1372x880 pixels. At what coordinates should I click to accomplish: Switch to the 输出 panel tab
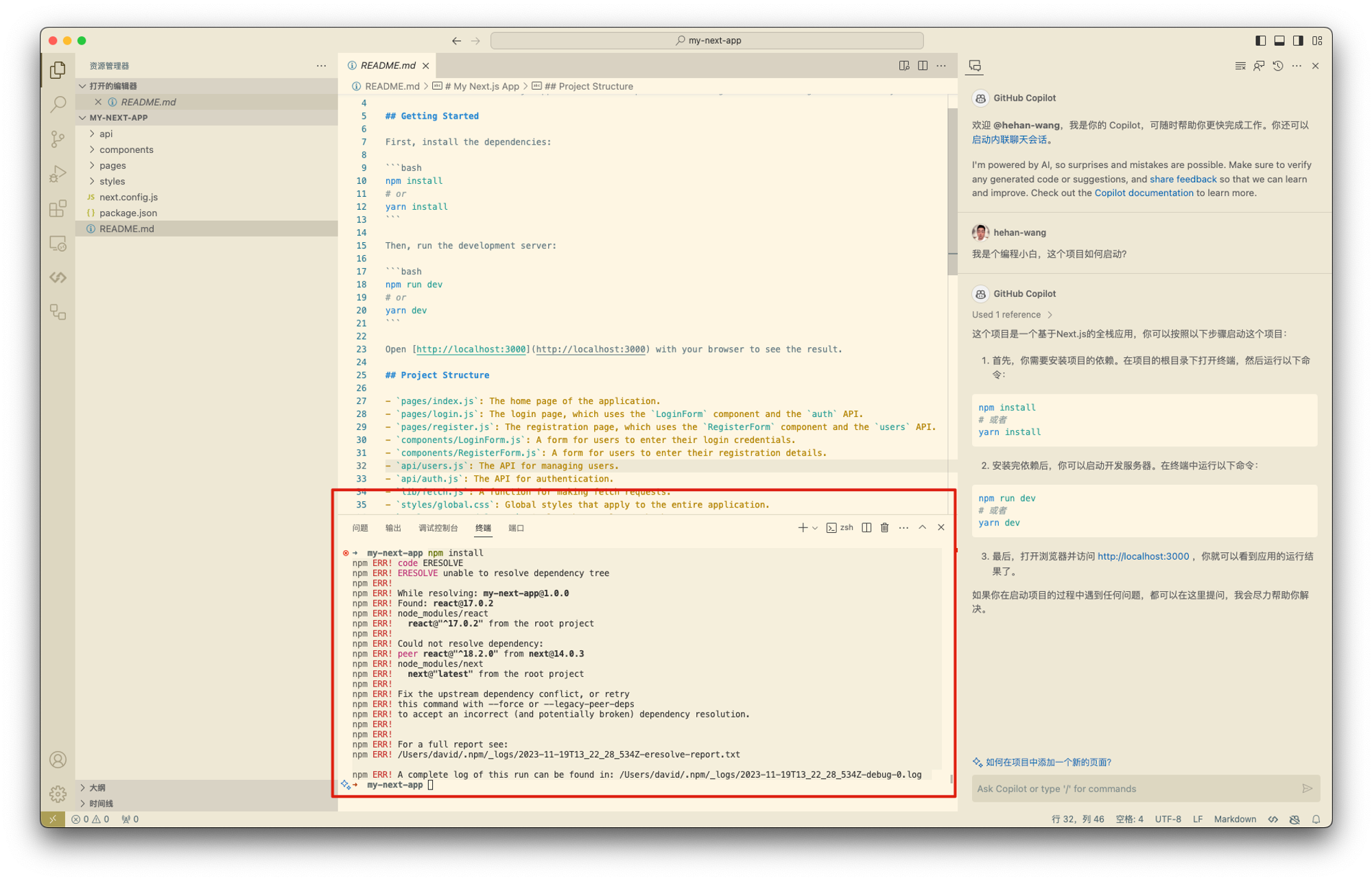click(393, 527)
